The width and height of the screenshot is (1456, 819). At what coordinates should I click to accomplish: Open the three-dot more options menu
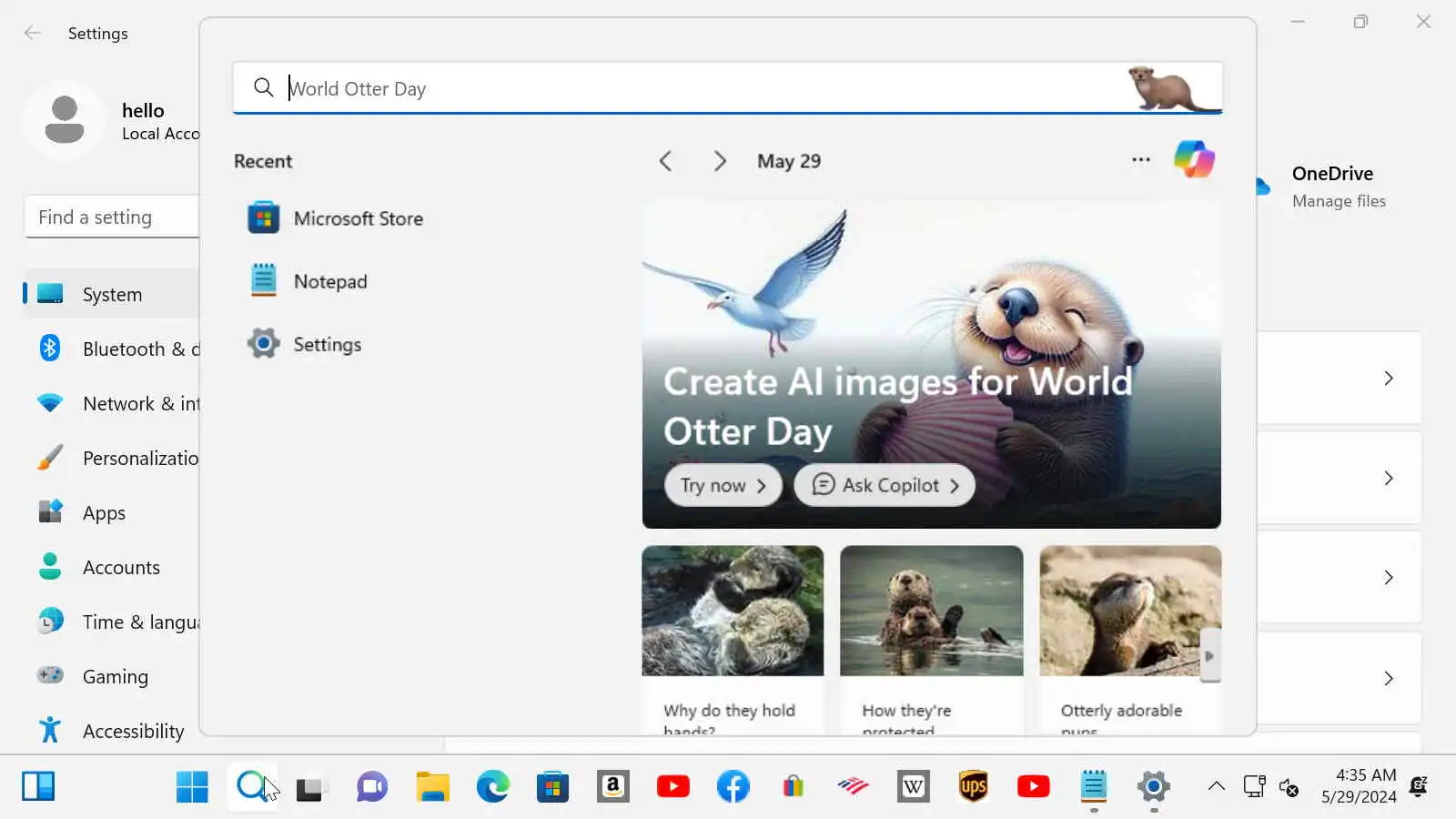pyautogui.click(x=1140, y=160)
